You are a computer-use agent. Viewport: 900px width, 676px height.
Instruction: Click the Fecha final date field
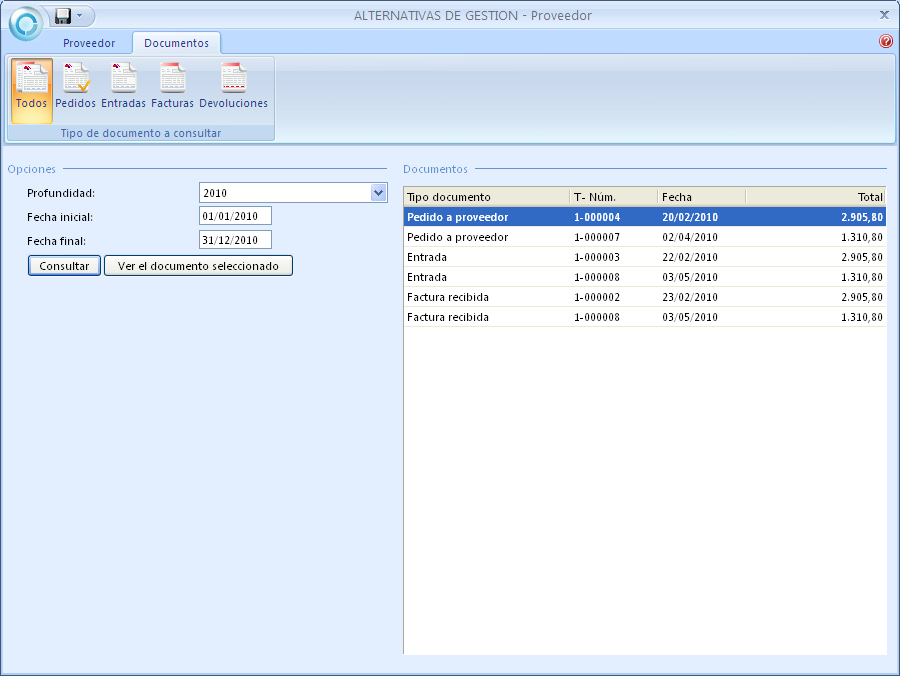pyautogui.click(x=235, y=240)
